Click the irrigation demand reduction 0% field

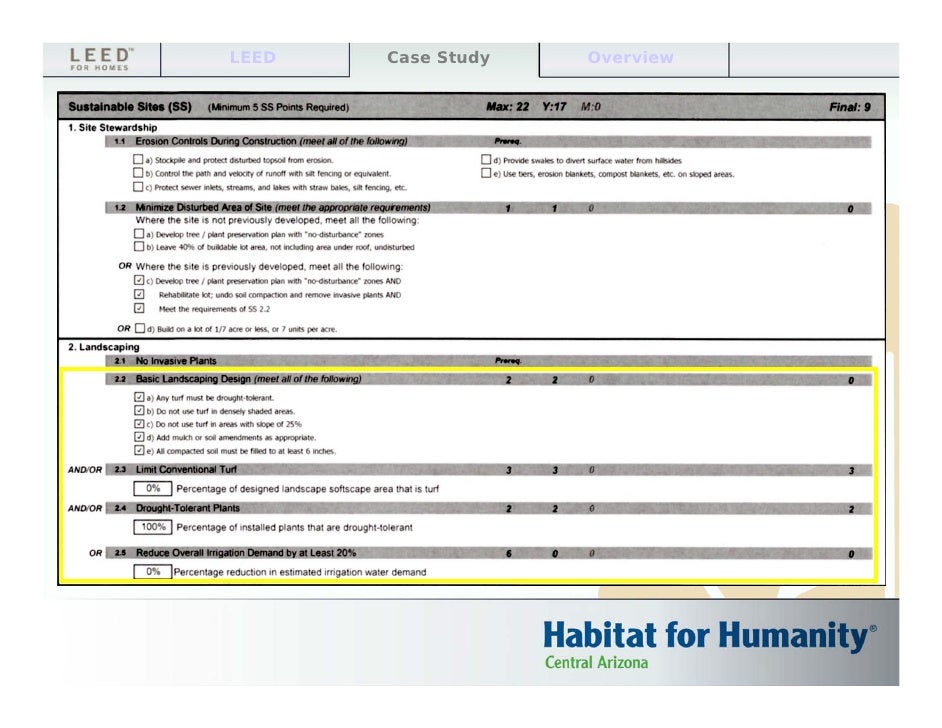153,571
